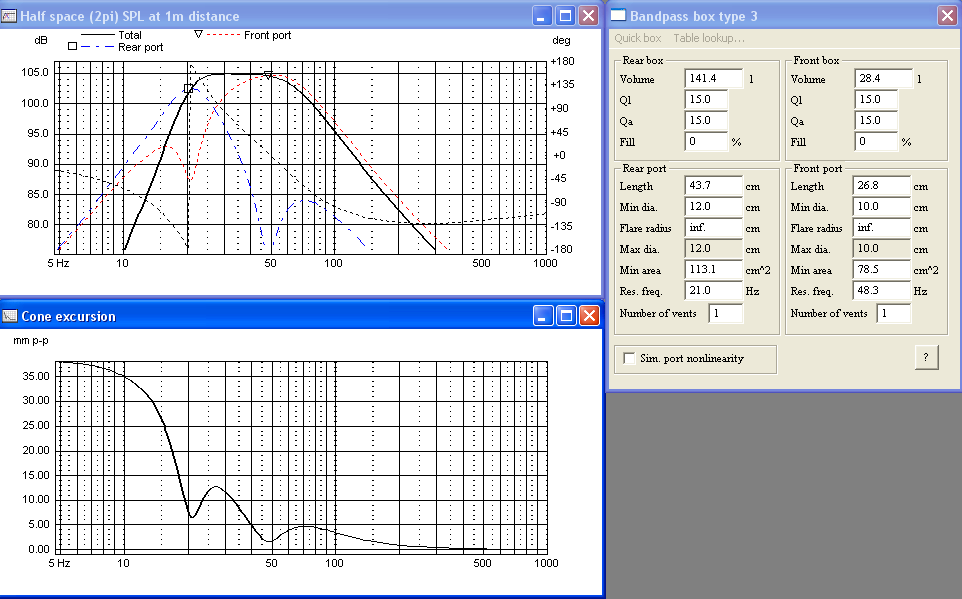Image resolution: width=962 pixels, height=599 pixels.
Task: Click the Rear port legend label
Action: (140, 47)
